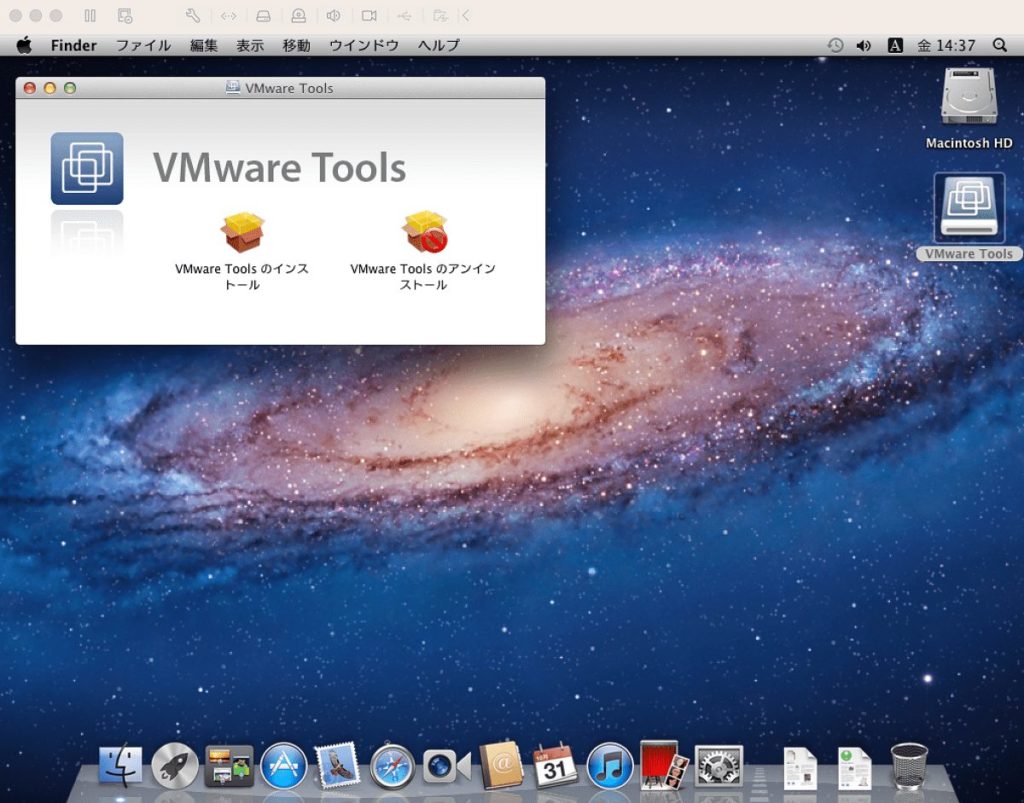Open iCal calendar from the Dock
Image resolution: width=1024 pixels, height=803 pixels.
pyautogui.click(x=555, y=764)
